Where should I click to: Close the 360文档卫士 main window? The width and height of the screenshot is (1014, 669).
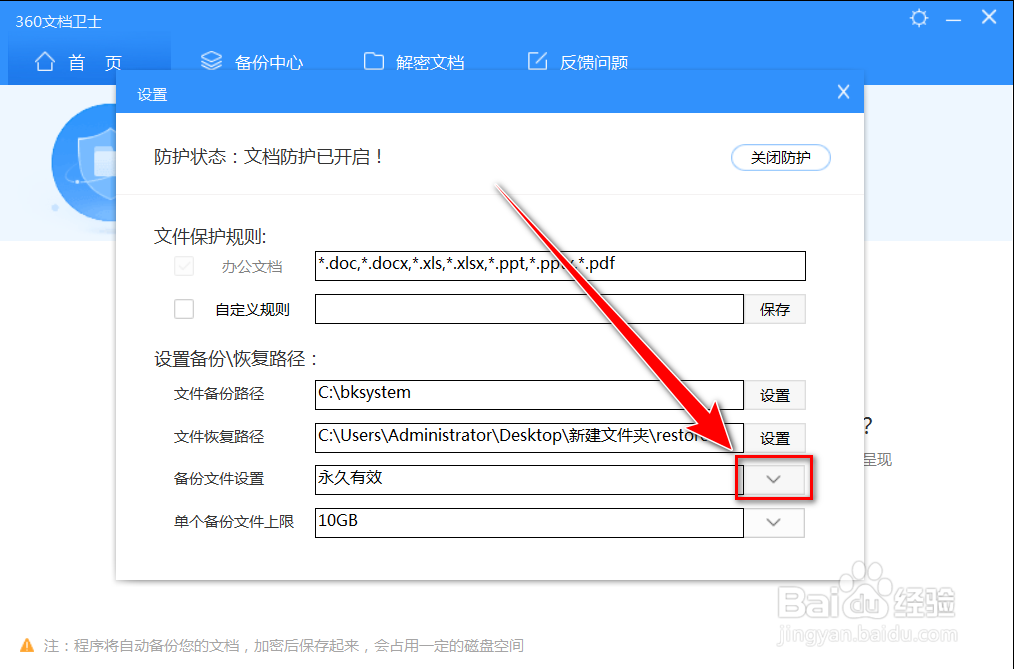989,17
